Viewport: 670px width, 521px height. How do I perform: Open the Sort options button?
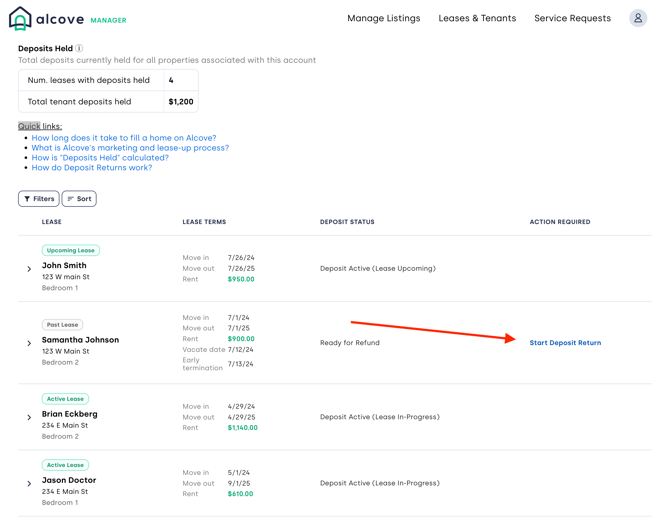click(79, 199)
